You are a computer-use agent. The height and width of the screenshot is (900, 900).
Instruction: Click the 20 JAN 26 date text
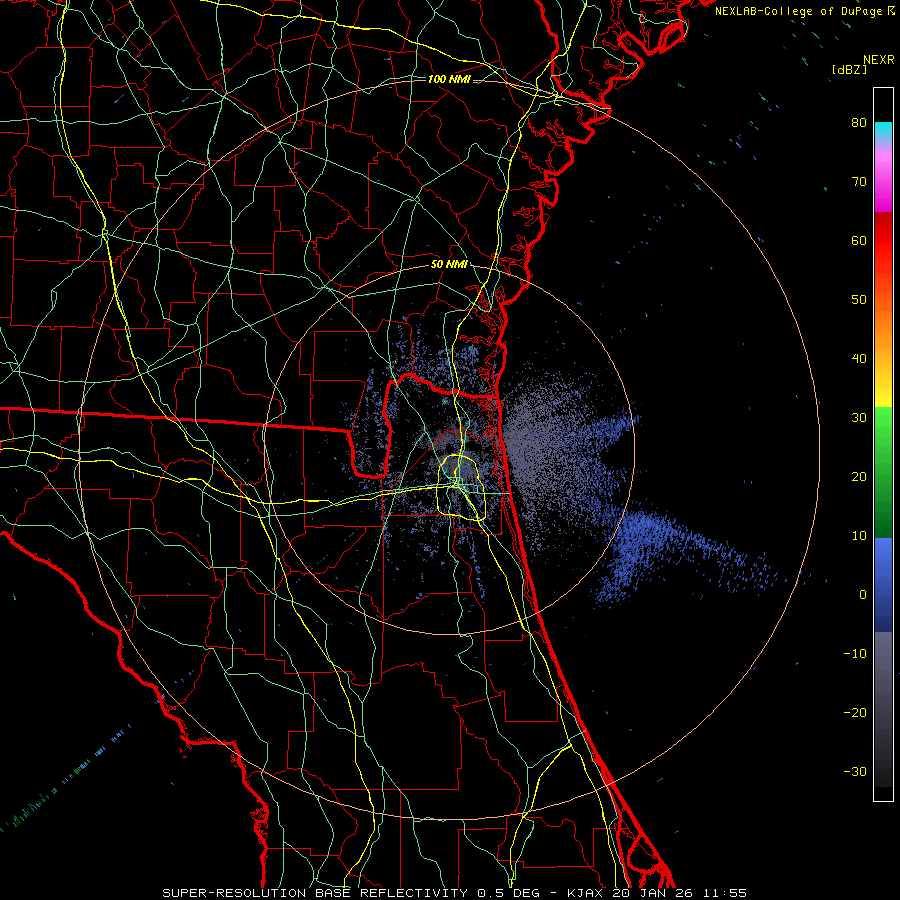[655, 893]
